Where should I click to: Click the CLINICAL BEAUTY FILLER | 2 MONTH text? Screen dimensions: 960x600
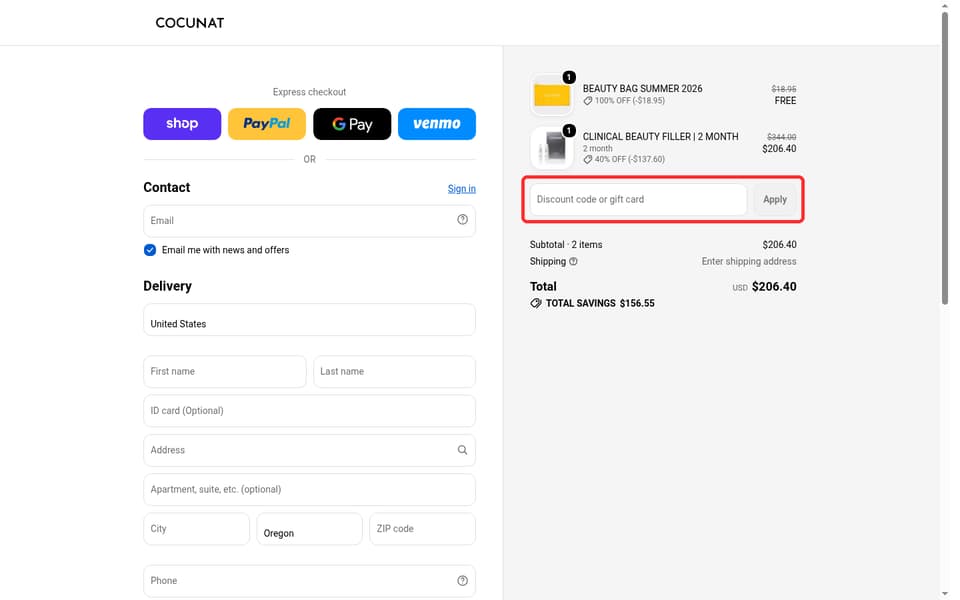click(661, 137)
